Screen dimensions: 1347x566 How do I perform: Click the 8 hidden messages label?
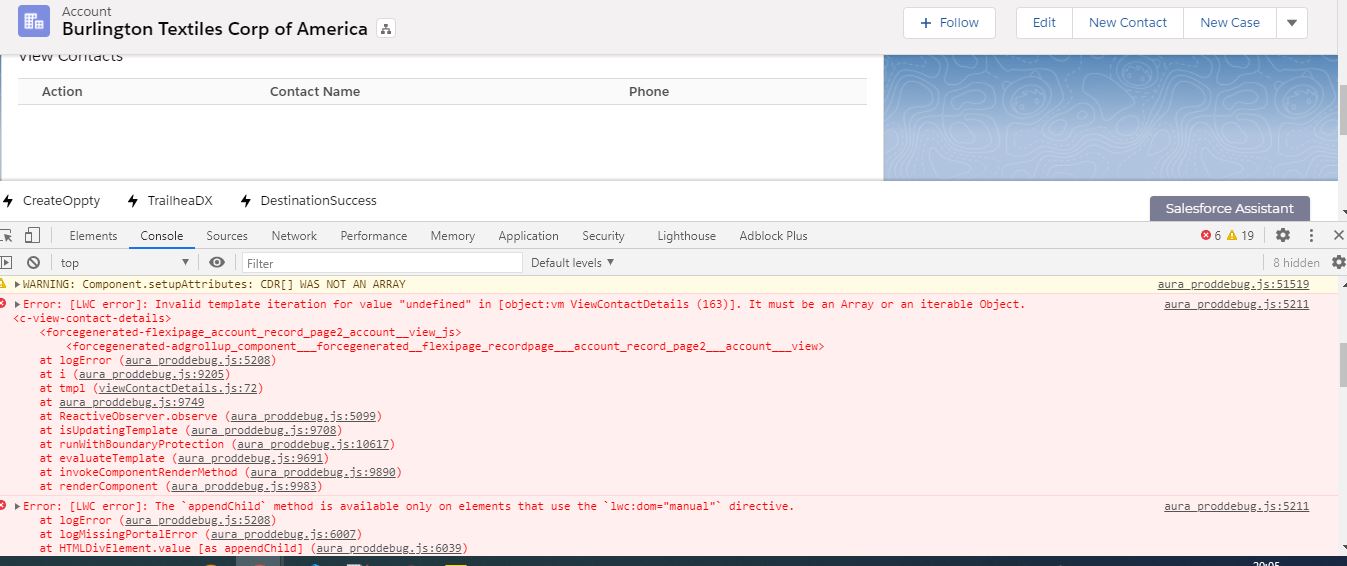tap(1296, 263)
